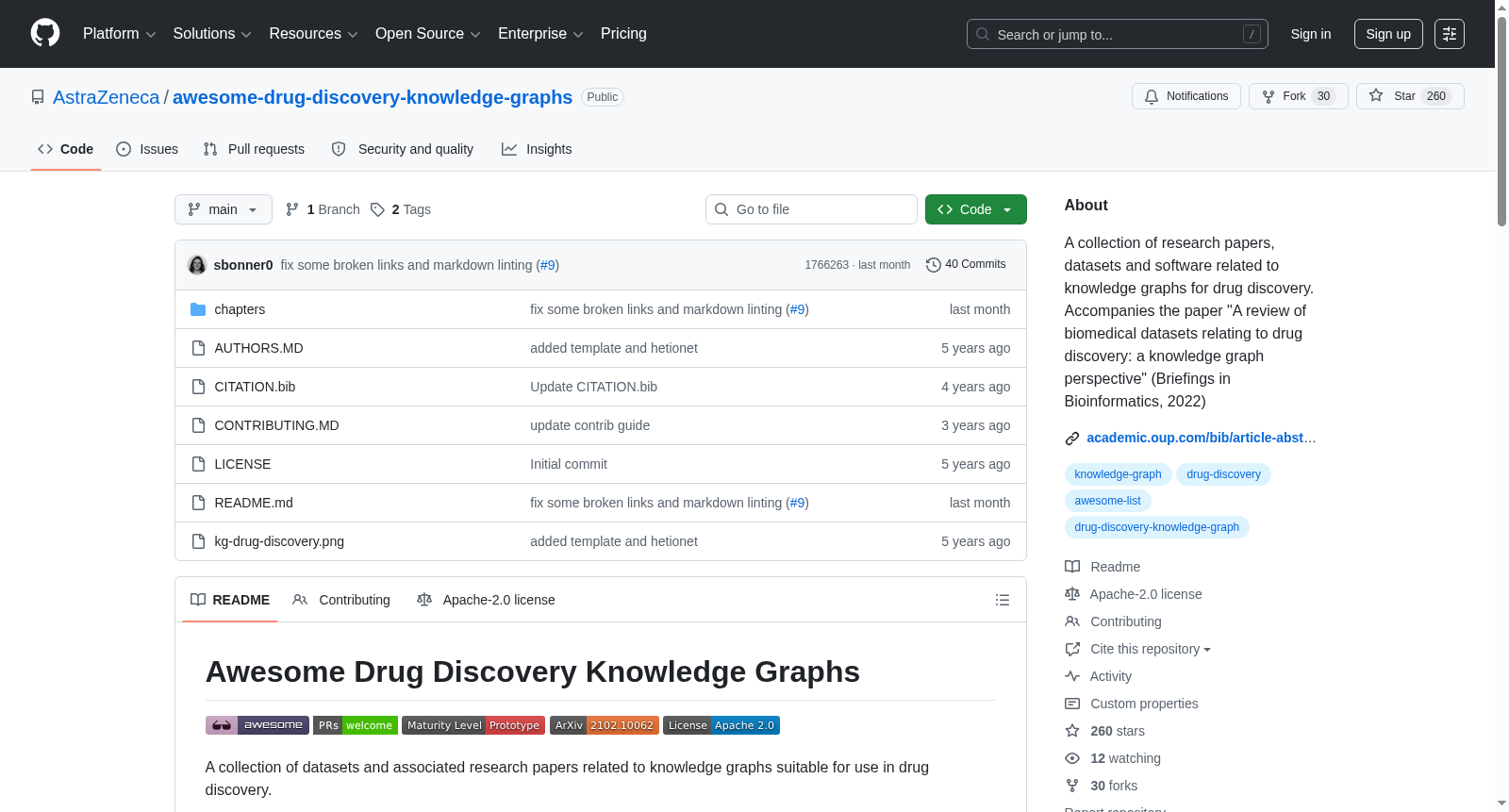Click the tags icon beside 2 Tags
Screen dimensions: 1509x812
tap(377, 209)
